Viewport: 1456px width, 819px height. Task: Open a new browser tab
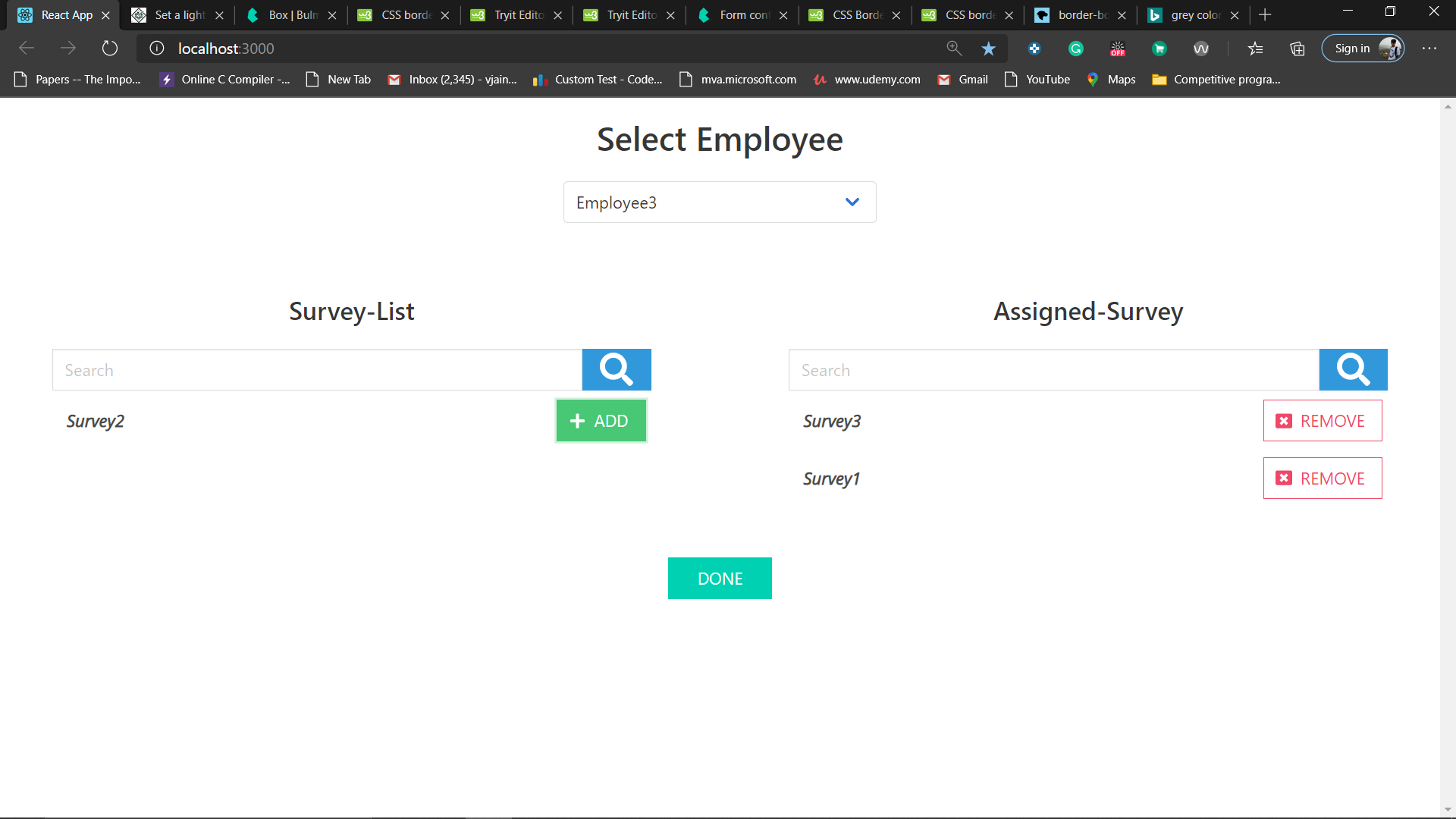point(1265,15)
